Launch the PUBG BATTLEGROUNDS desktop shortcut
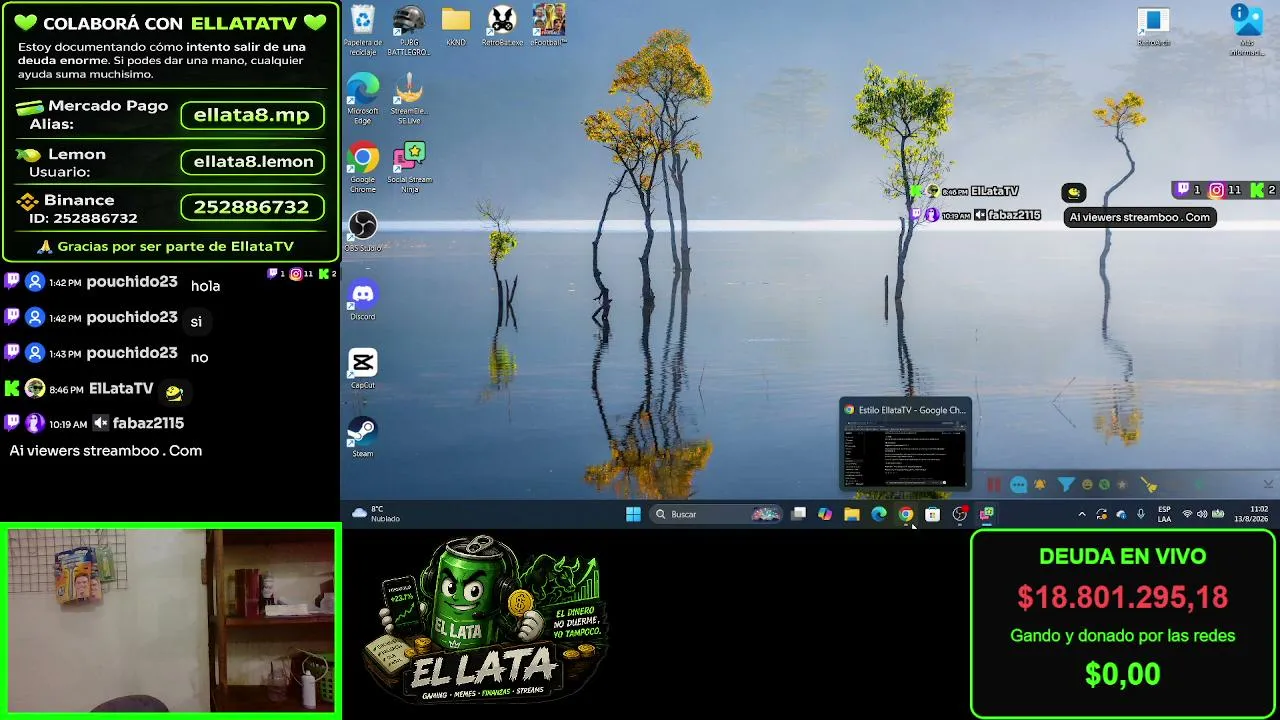The height and width of the screenshot is (720, 1280). [409, 29]
